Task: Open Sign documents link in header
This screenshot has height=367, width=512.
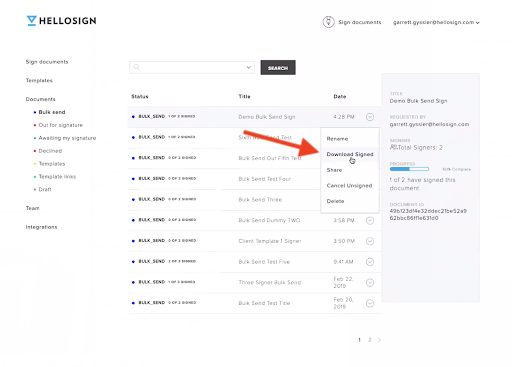Action: click(x=360, y=22)
